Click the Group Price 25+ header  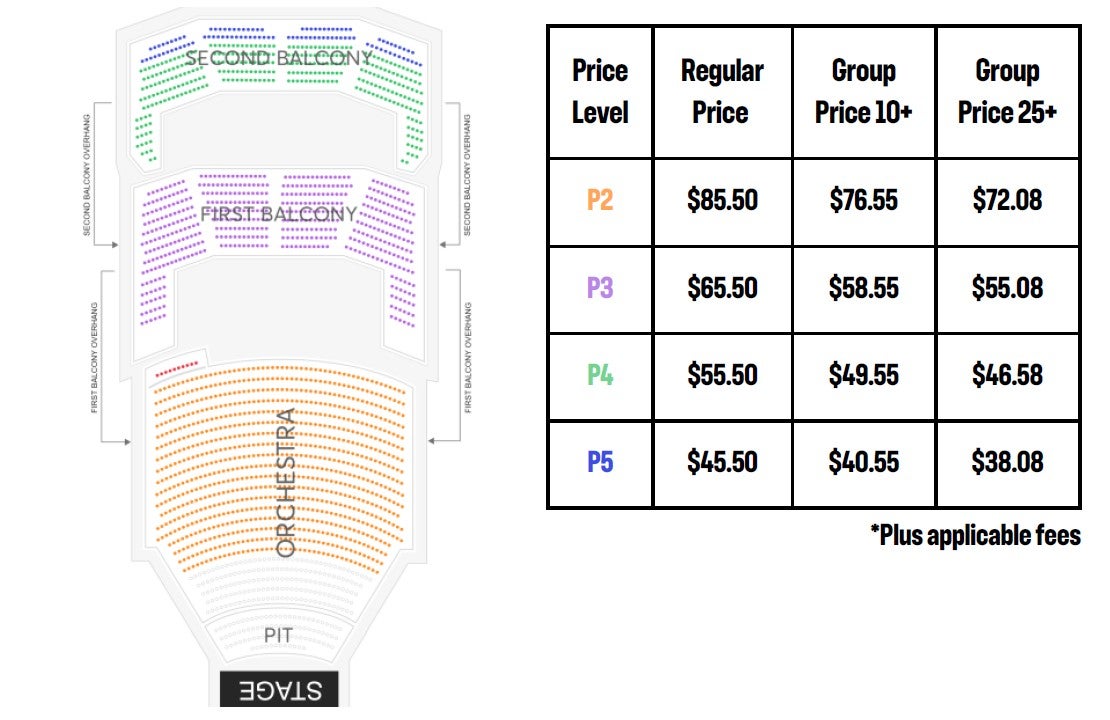(x=1007, y=91)
